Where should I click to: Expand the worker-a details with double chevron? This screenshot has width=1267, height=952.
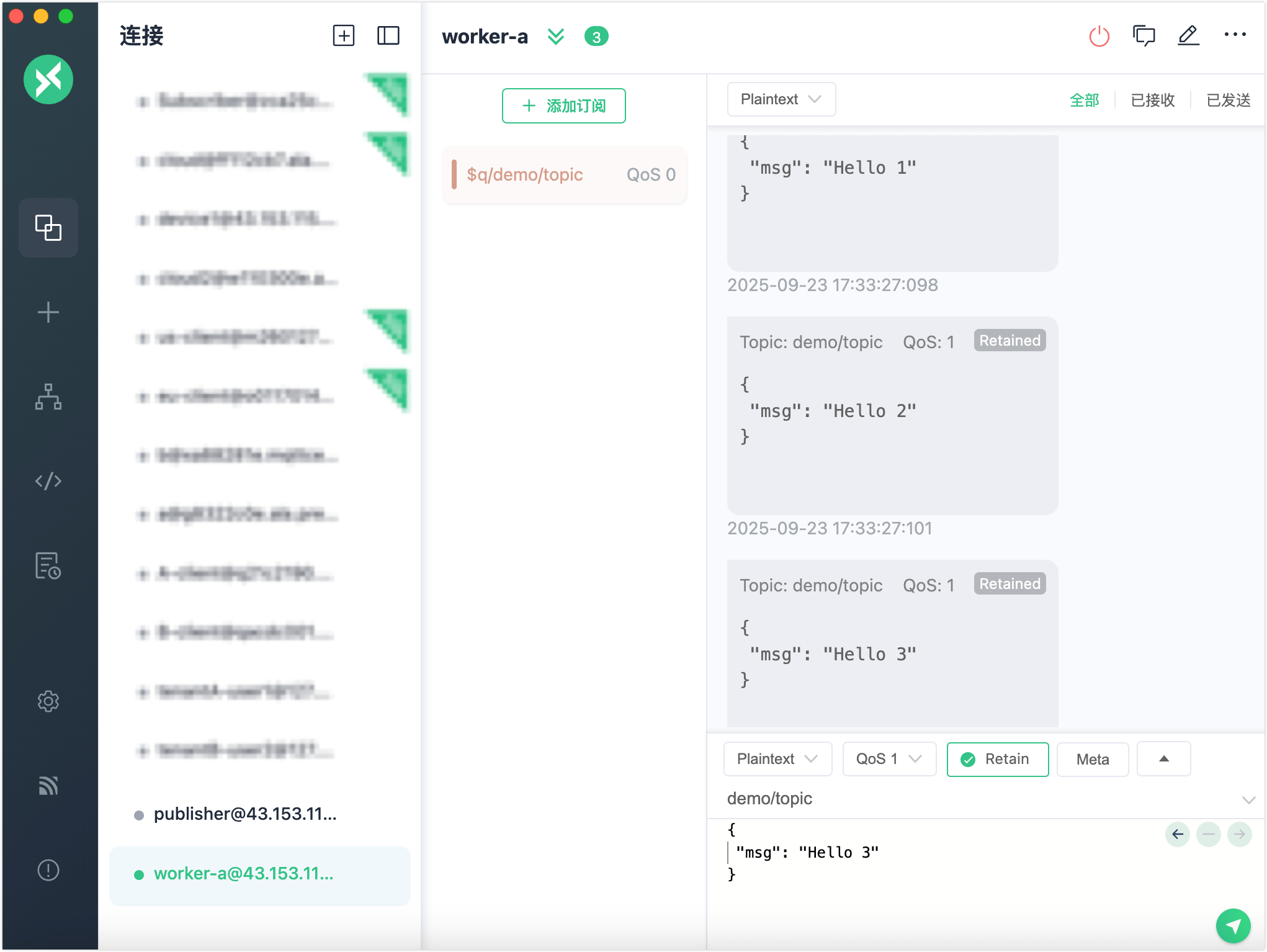click(556, 37)
